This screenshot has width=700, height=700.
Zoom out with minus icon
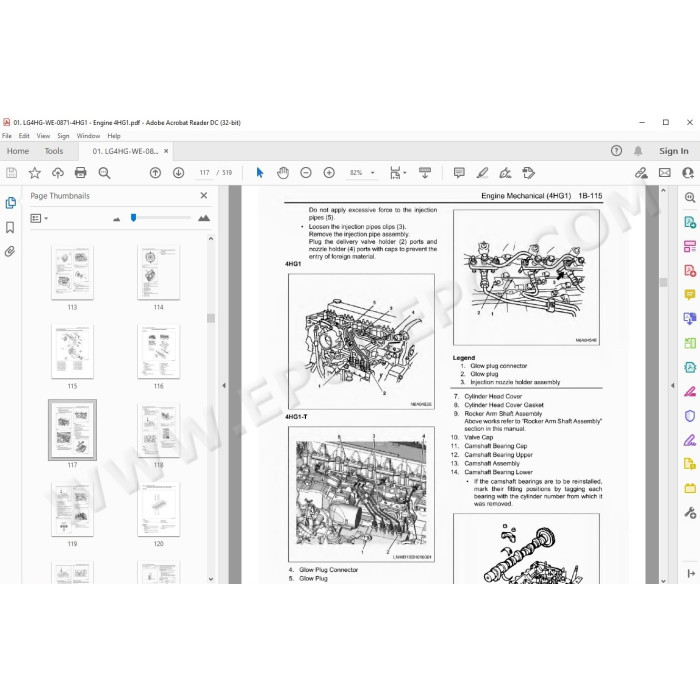(306, 173)
